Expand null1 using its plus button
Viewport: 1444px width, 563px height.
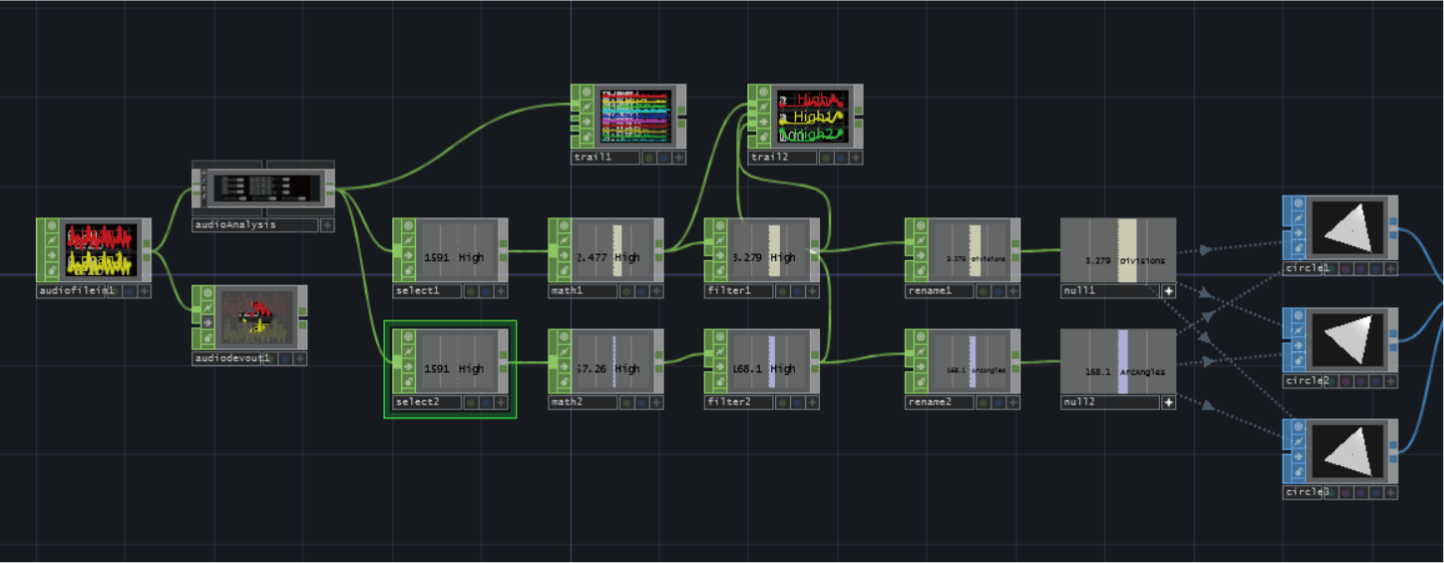[x=1168, y=291]
